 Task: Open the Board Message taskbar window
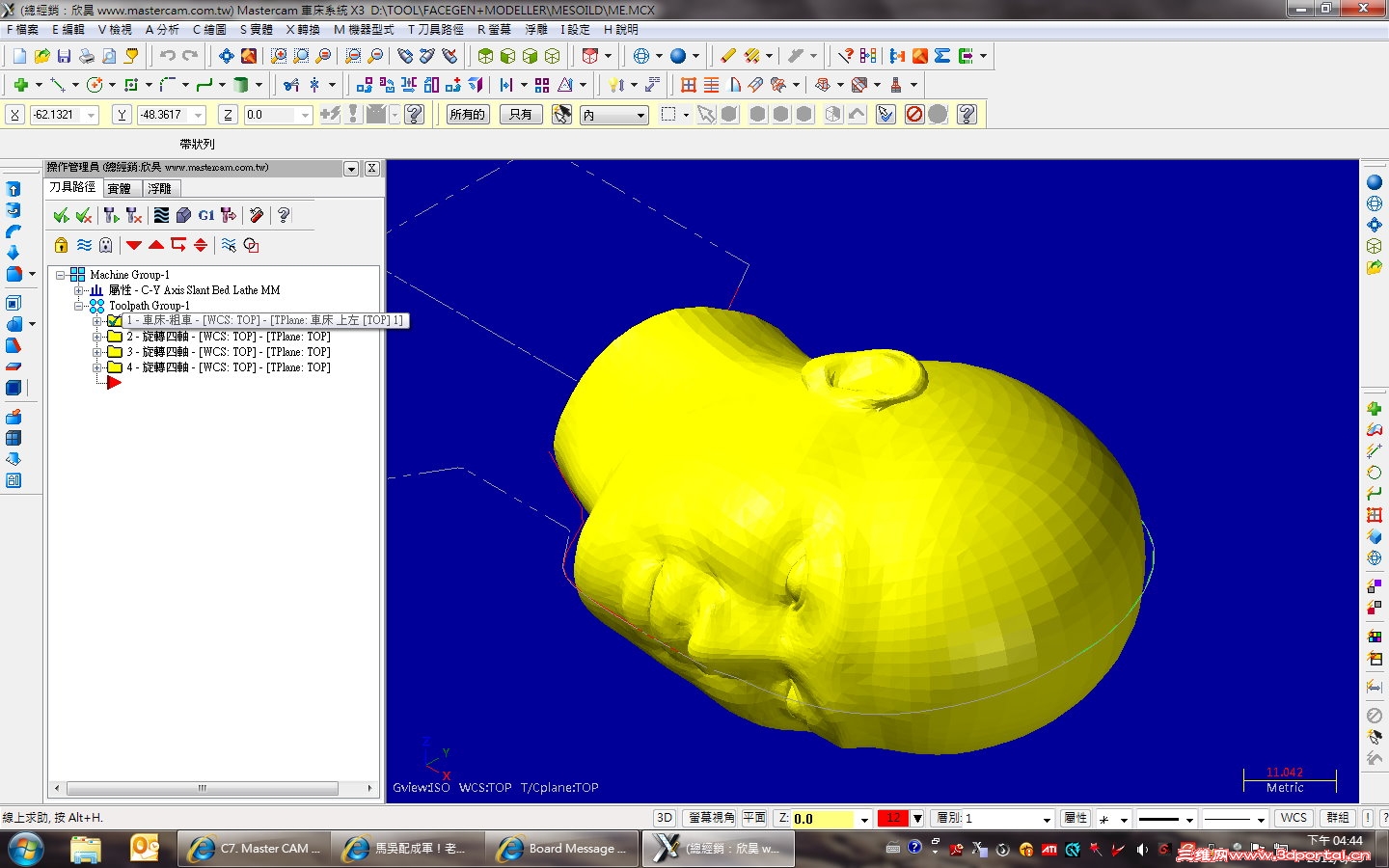coord(564,849)
